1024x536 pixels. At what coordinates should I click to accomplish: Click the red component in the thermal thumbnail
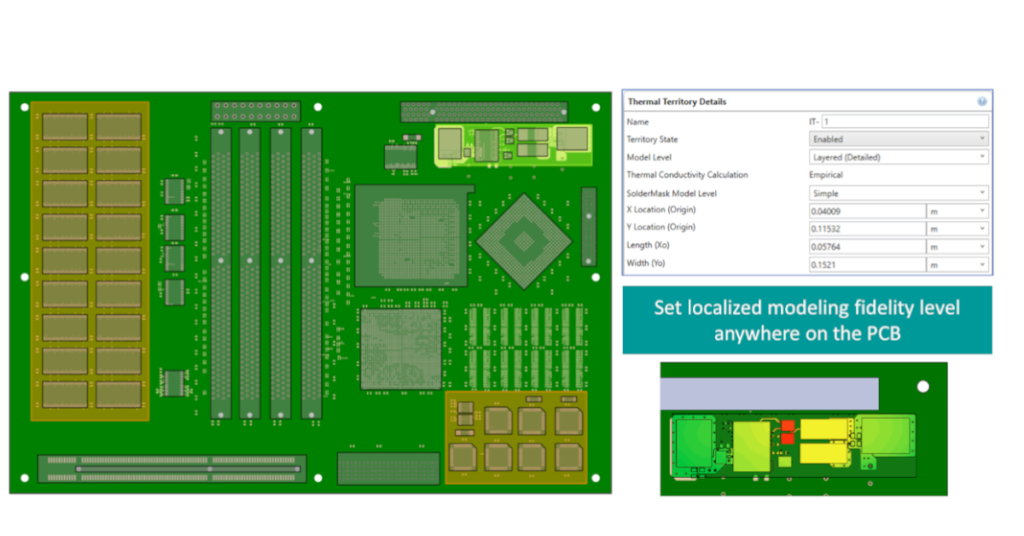pos(786,431)
